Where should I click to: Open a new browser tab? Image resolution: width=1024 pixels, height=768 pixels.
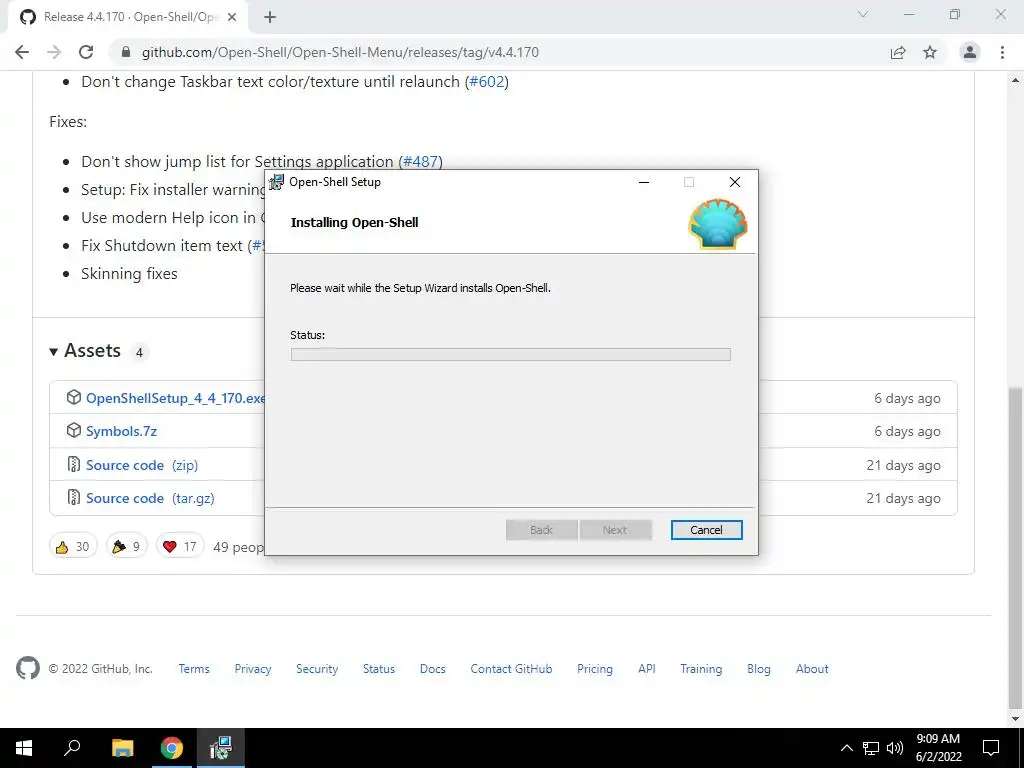270,17
